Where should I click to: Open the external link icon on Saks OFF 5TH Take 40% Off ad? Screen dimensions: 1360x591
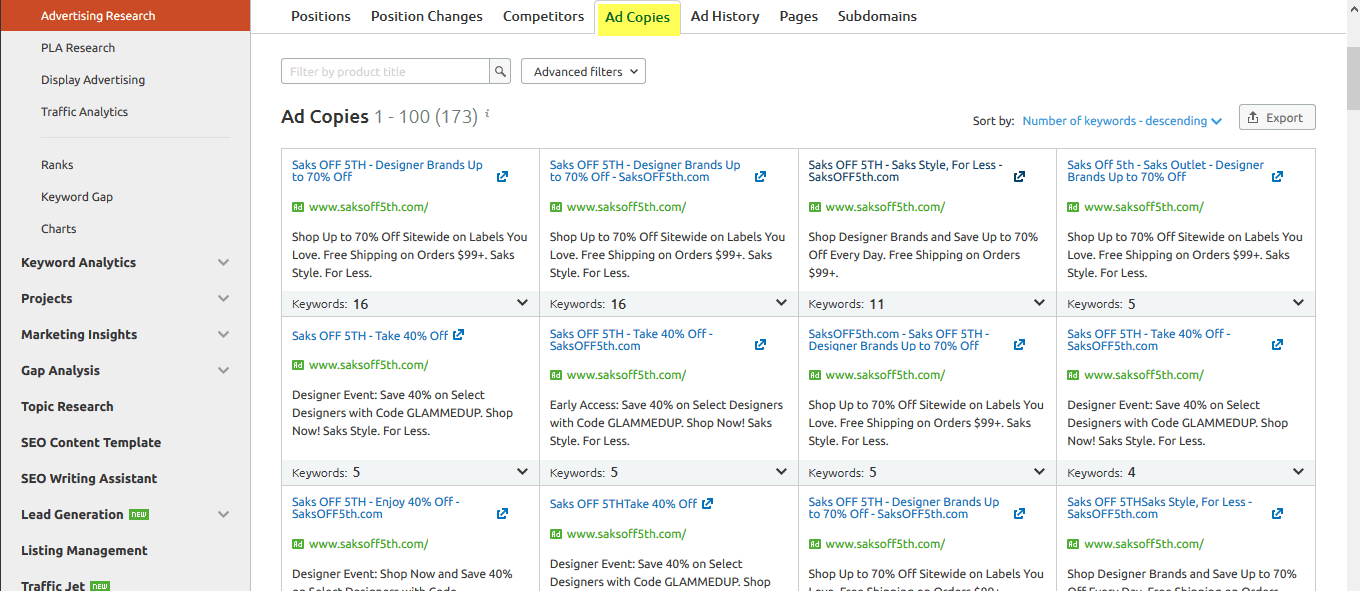[x=459, y=335]
